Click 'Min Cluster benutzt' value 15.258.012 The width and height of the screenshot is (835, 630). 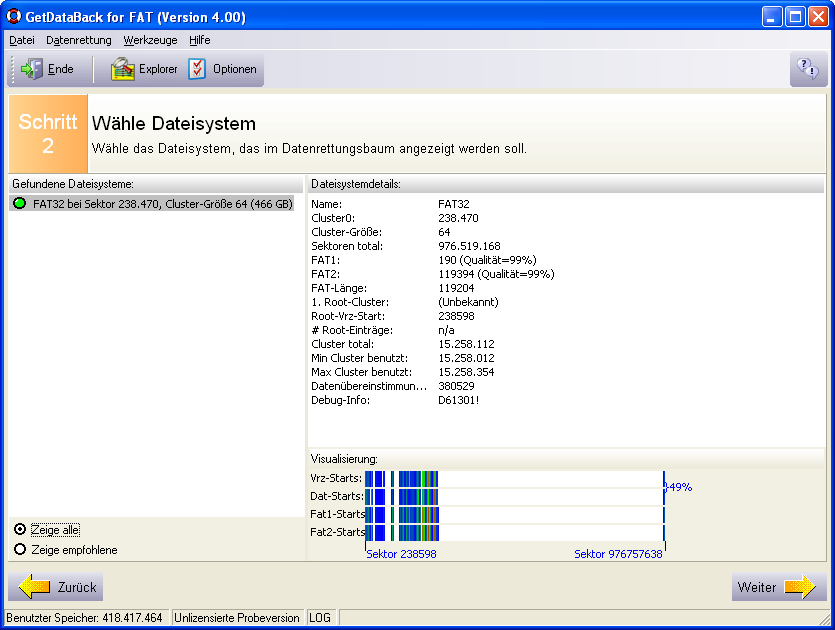466,358
